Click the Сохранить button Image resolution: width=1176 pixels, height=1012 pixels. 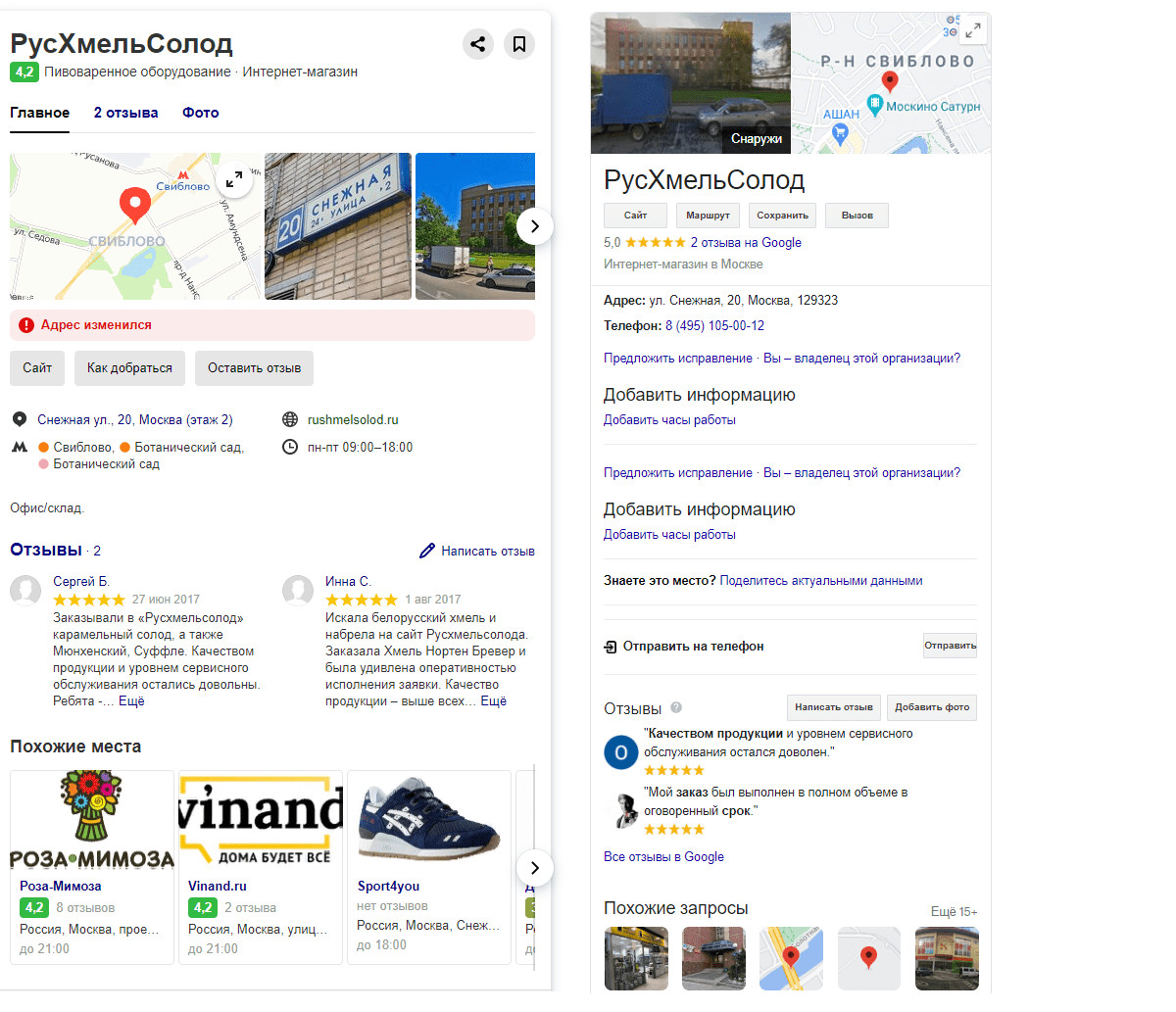click(783, 216)
